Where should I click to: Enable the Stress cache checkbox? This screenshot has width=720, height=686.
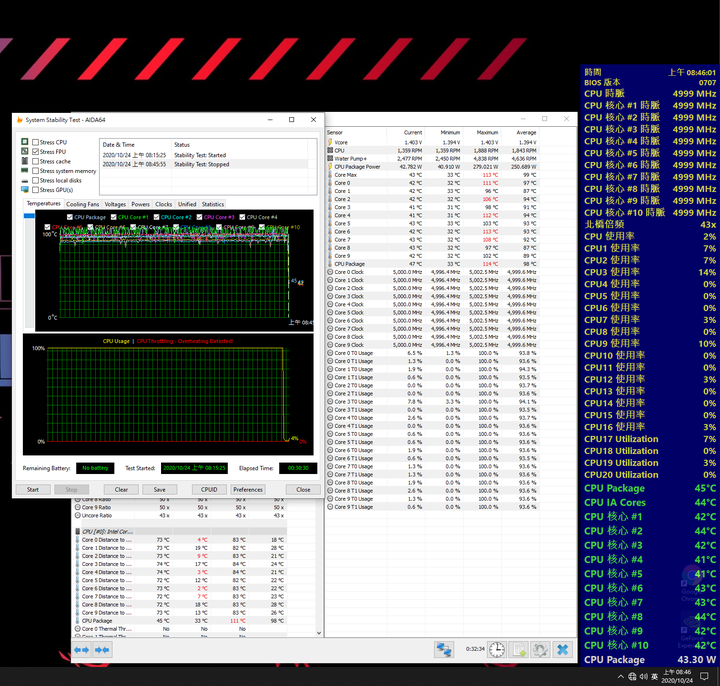35,161
